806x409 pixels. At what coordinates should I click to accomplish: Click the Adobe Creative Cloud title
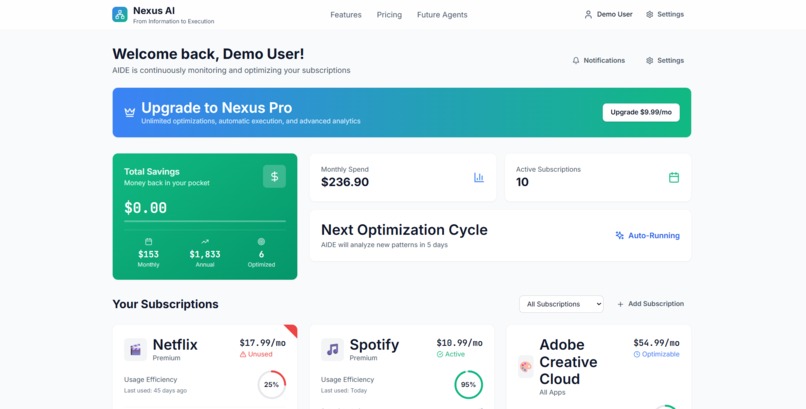tap(568, 362)
